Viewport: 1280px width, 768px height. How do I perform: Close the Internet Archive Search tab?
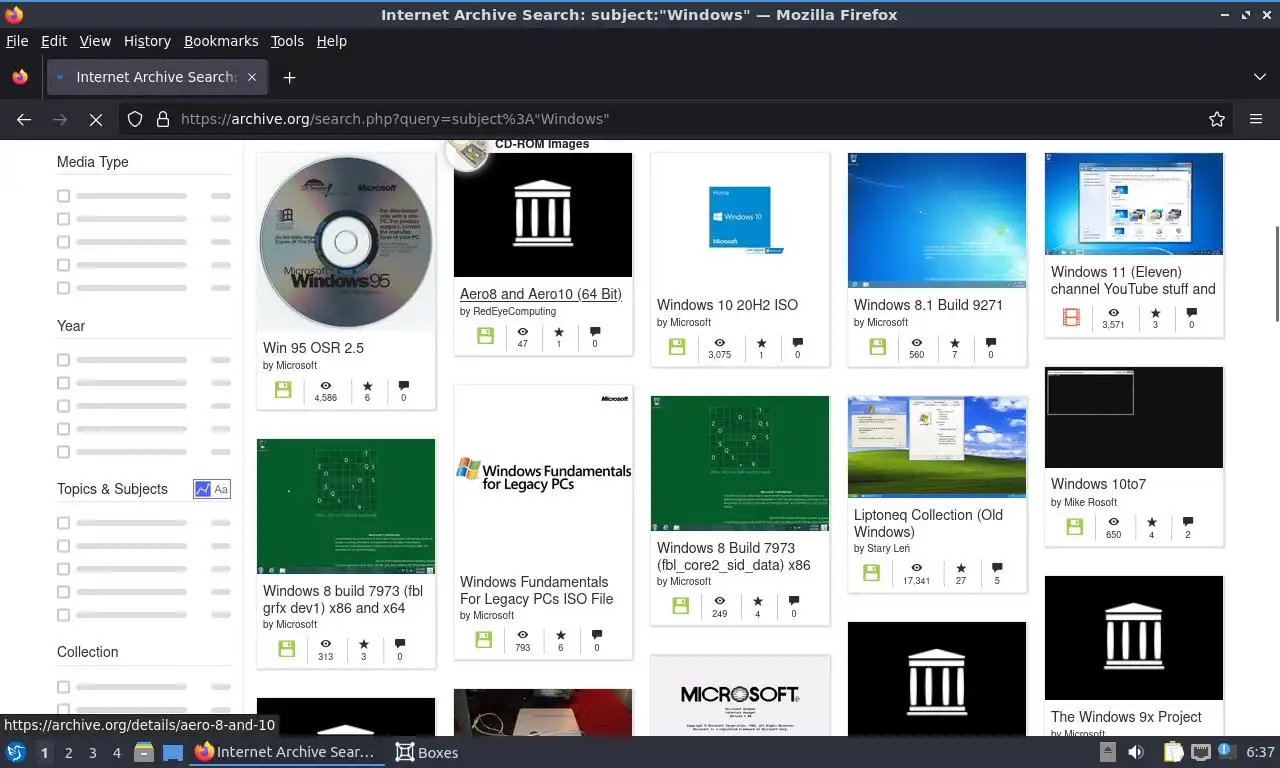pos(252,77)
